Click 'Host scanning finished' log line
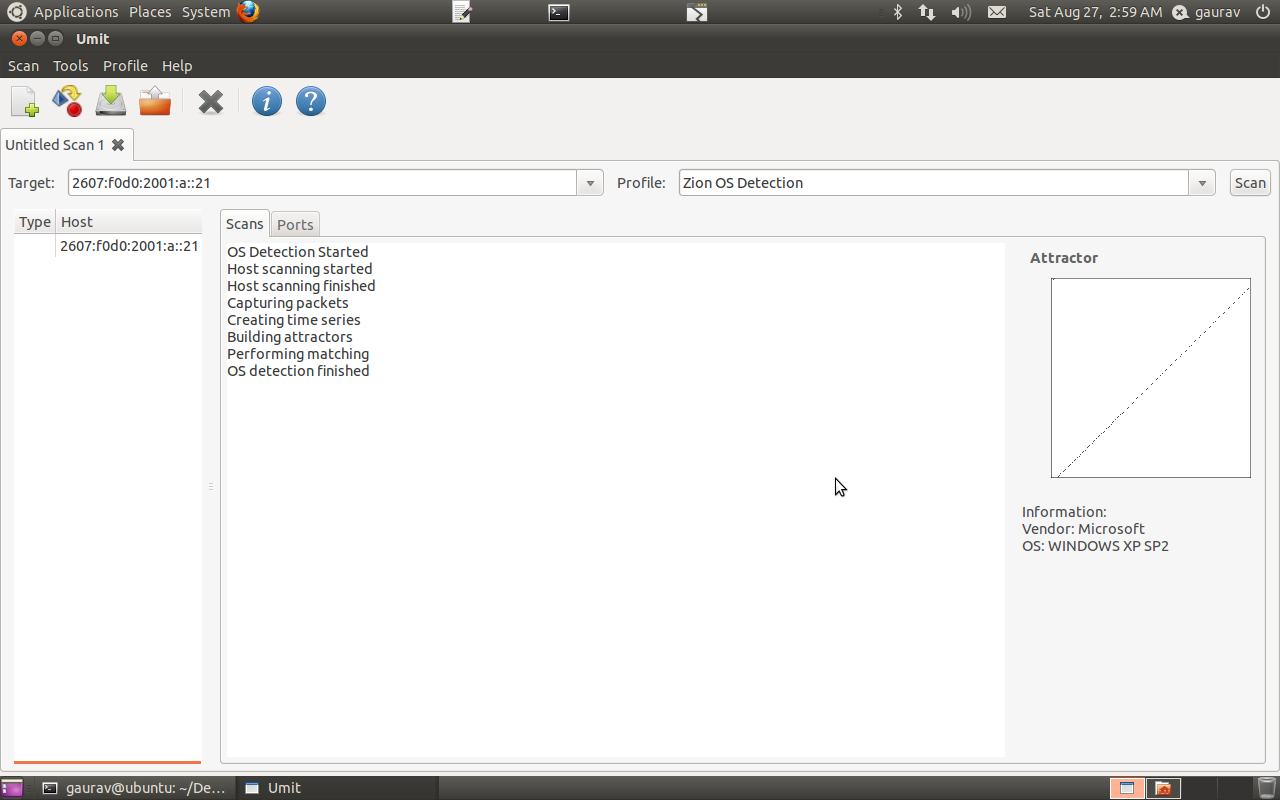 click(x=302, y=286)
